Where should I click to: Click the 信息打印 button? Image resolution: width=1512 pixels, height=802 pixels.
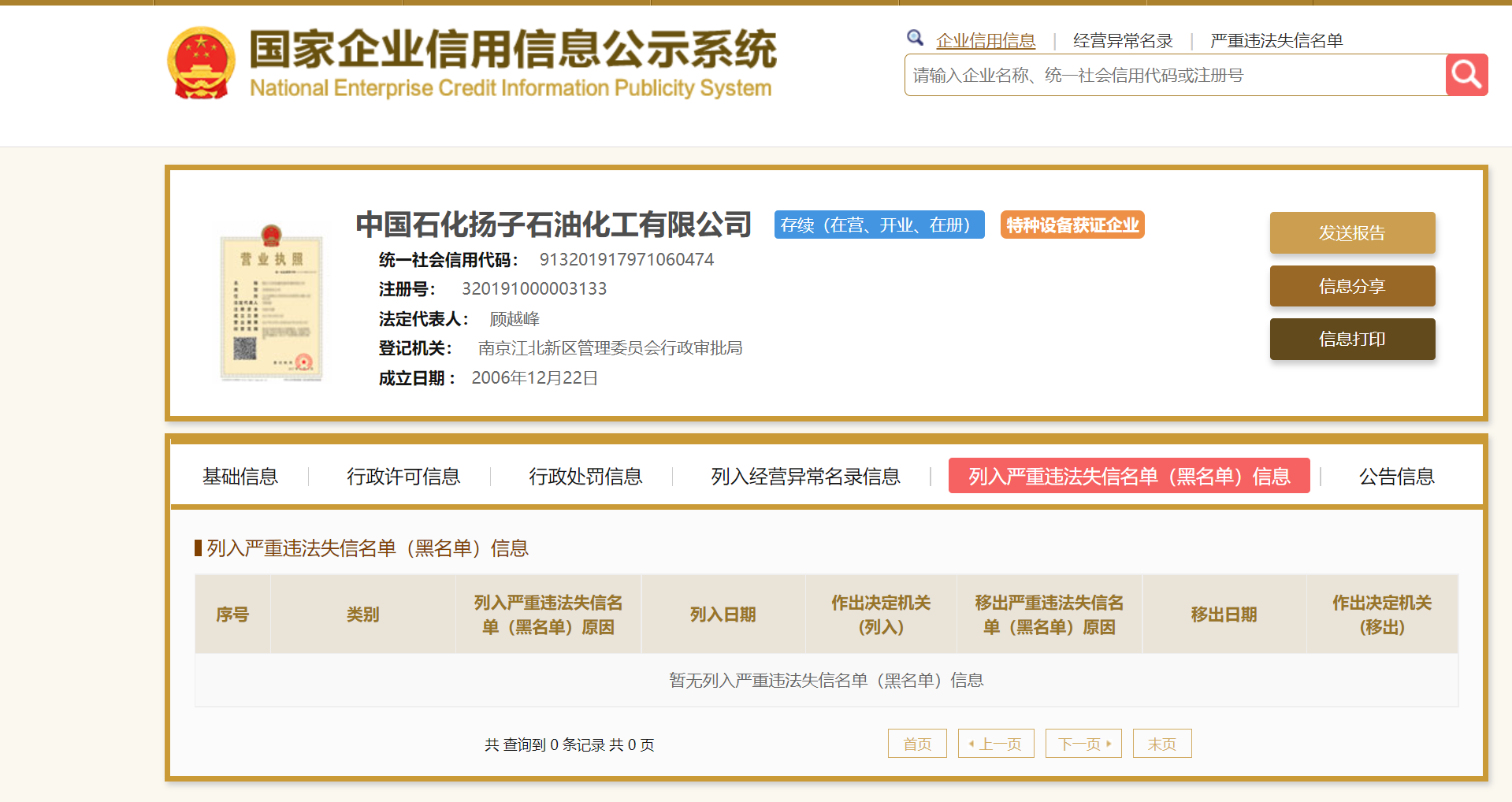pos(1352,339)
